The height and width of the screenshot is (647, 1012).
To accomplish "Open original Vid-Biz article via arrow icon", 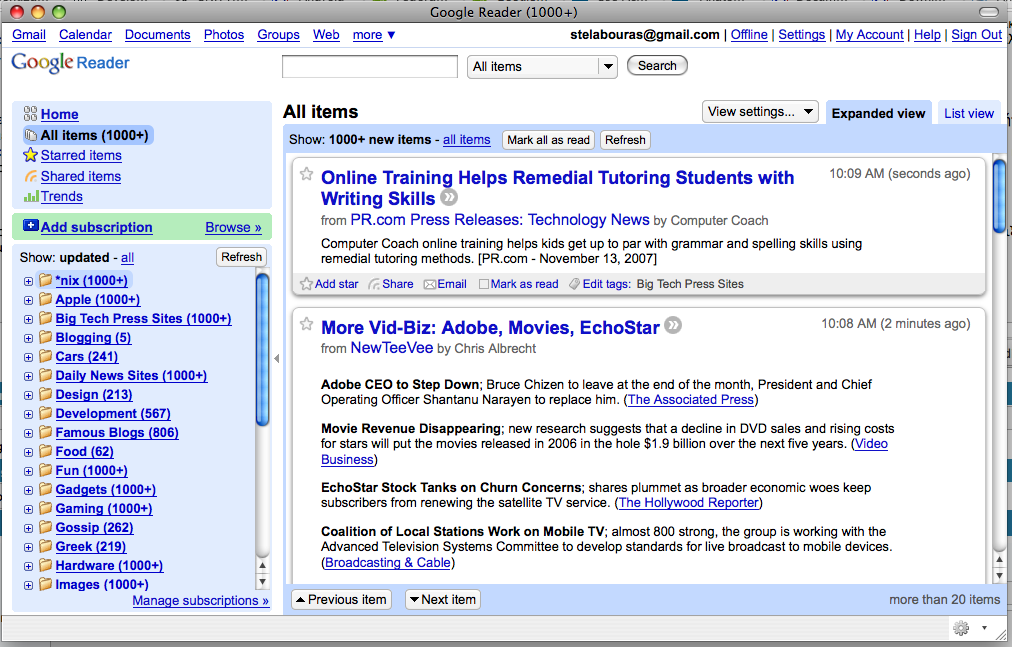I will click(x=673, y=325).
